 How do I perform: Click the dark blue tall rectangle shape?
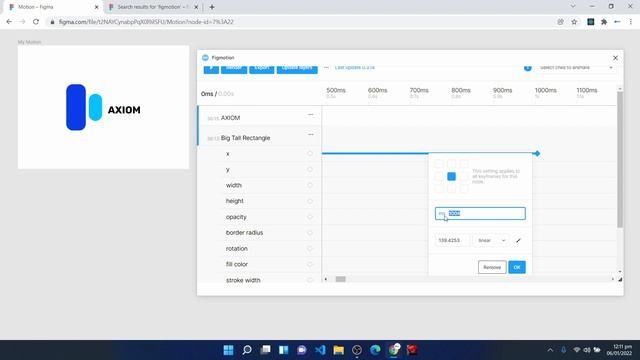pyautogui.click(x=76, y=107)
